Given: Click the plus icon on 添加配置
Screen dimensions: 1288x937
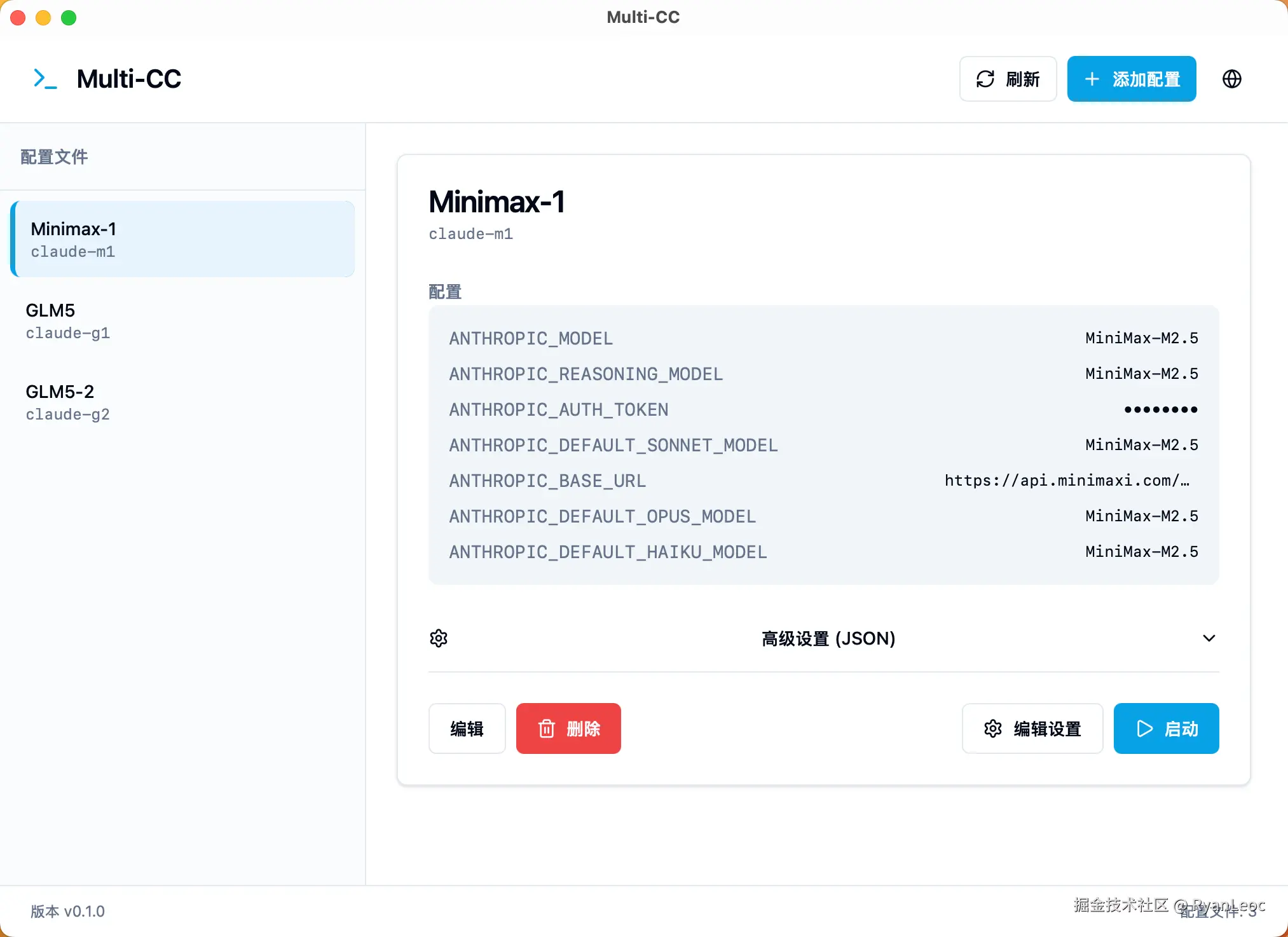Looking at the screenshot, I should 1092,79.
